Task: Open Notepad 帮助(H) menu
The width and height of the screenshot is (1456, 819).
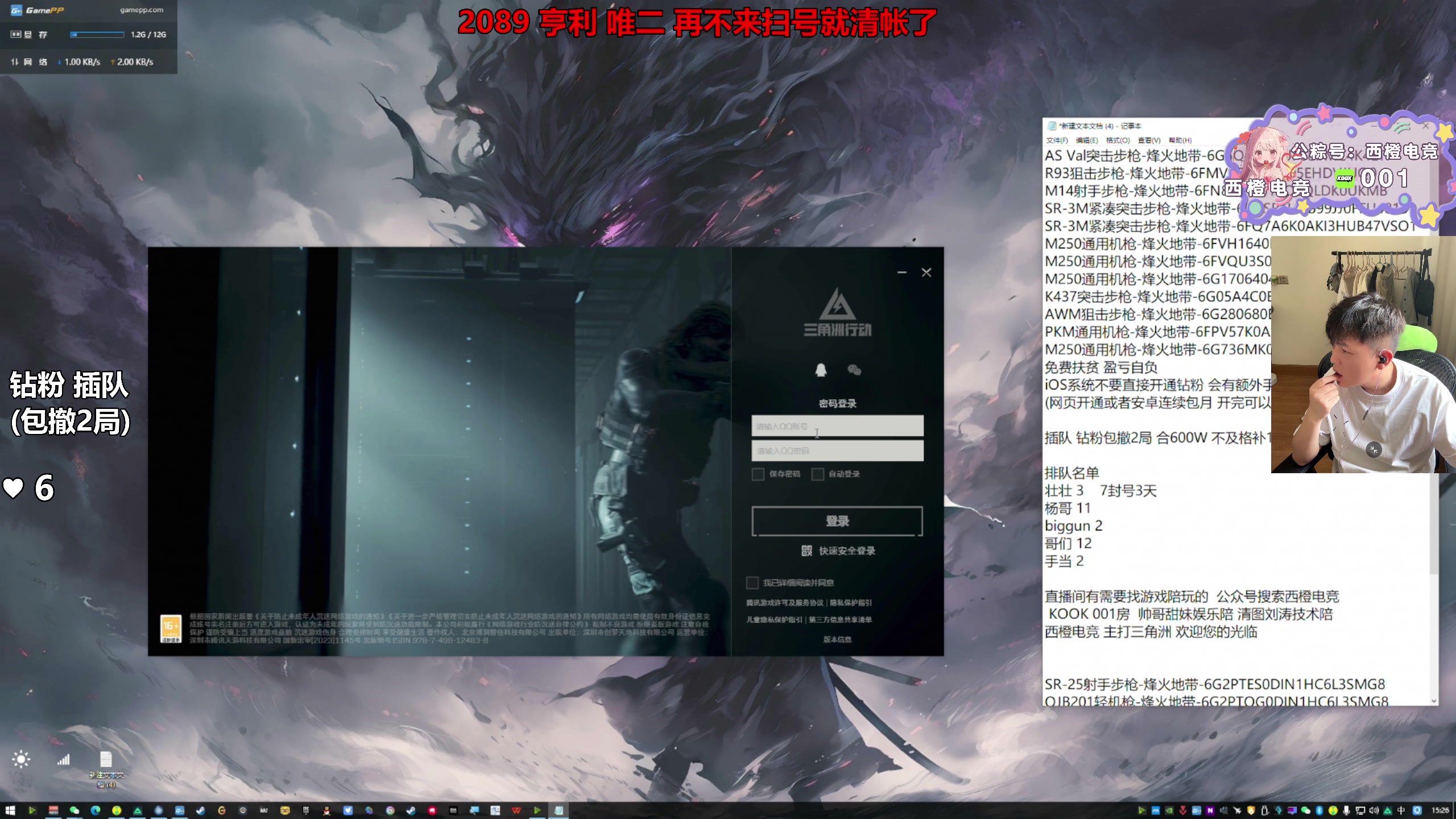Action: 1180,140
